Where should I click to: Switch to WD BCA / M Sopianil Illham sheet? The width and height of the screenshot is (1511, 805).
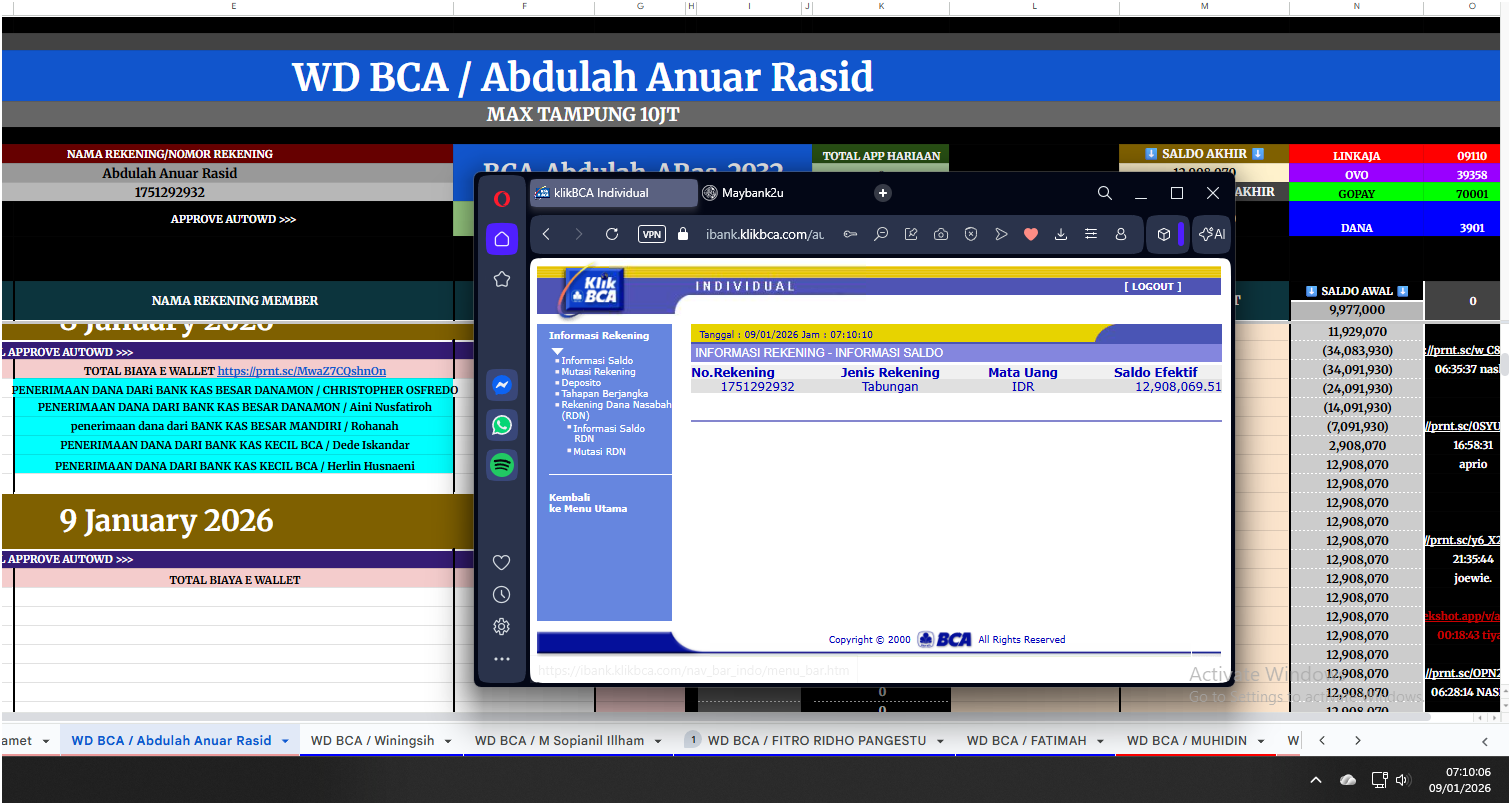pos(560,741)
